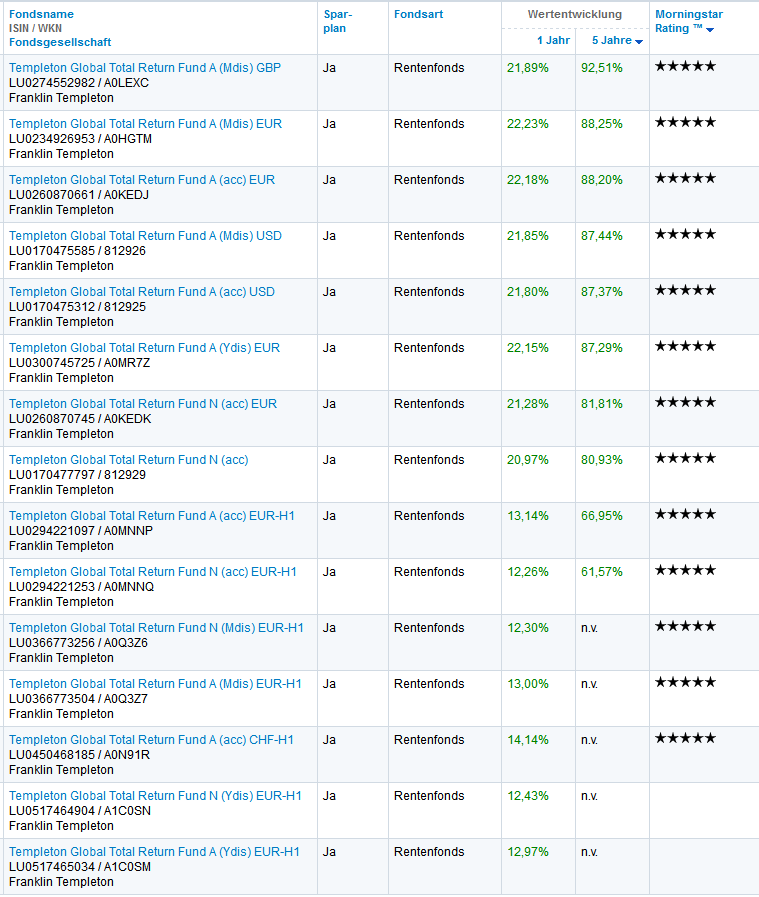The height and width of the screenshot is (897, 759).
Task: Open Templeton Global Total Return Fund A (acc) USD
Action: pos(142,292)
